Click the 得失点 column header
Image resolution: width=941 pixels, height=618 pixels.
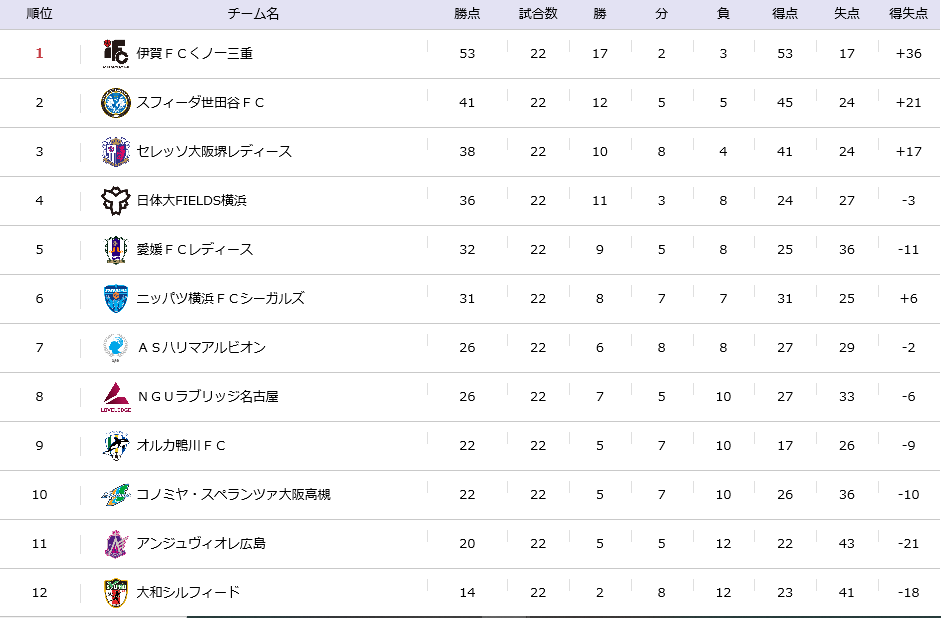point(909,14)
